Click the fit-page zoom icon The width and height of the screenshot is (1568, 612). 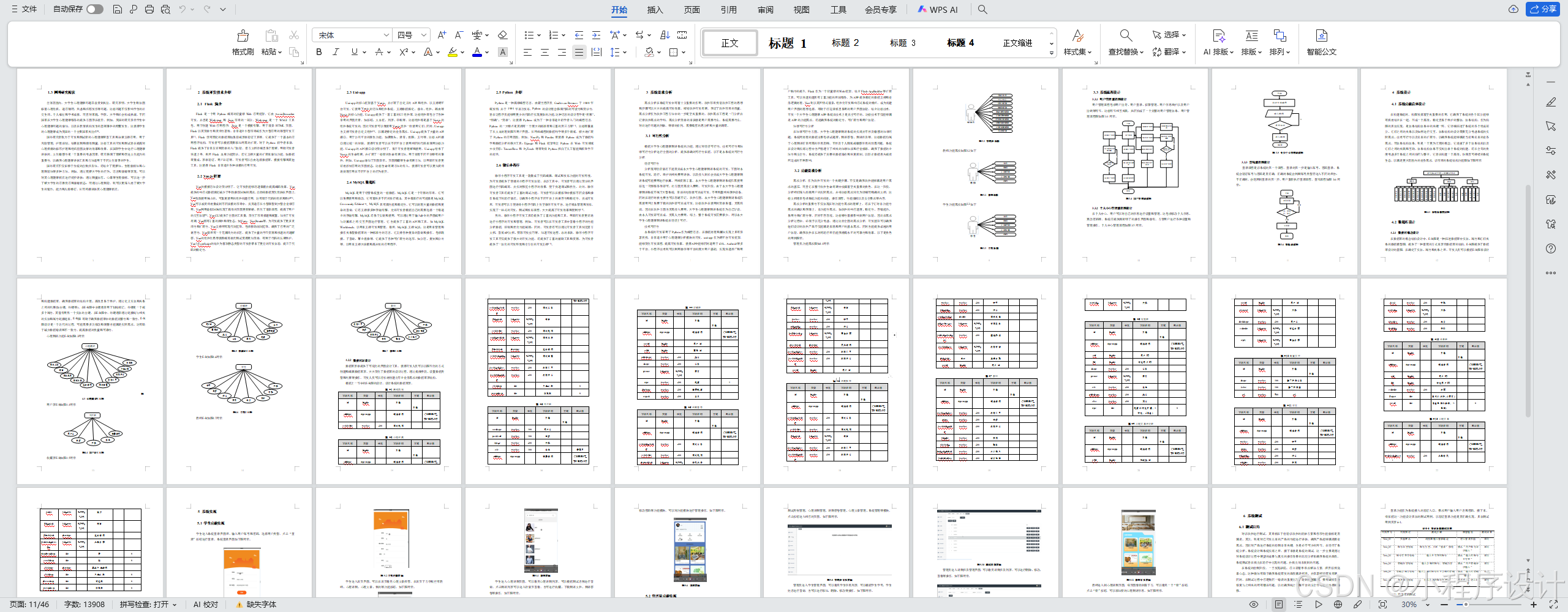[x=1383, y=604]
